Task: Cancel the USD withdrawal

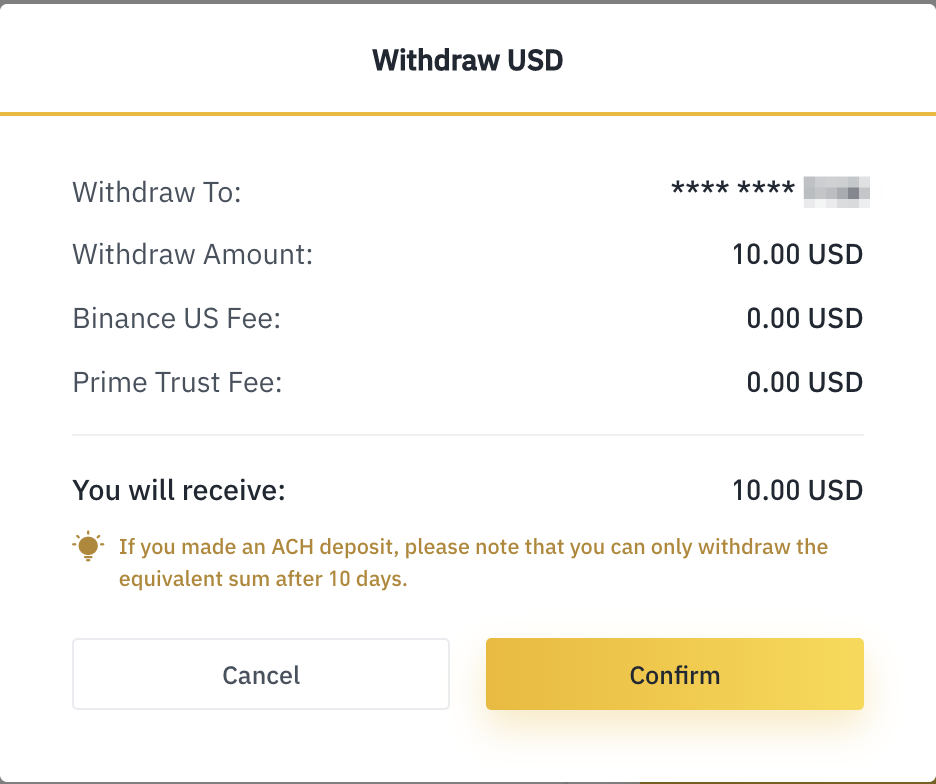Action: point(261,675)
